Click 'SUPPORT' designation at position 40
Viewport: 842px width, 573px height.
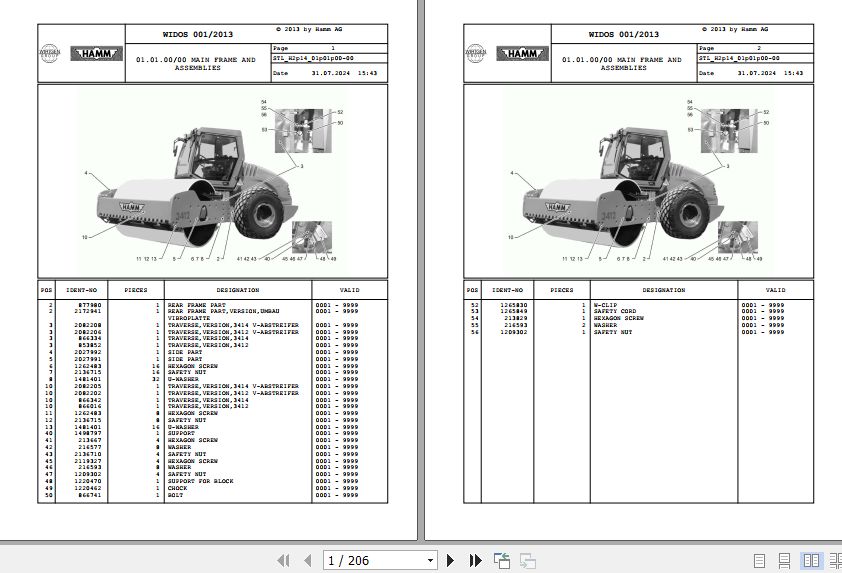[181, 433]
